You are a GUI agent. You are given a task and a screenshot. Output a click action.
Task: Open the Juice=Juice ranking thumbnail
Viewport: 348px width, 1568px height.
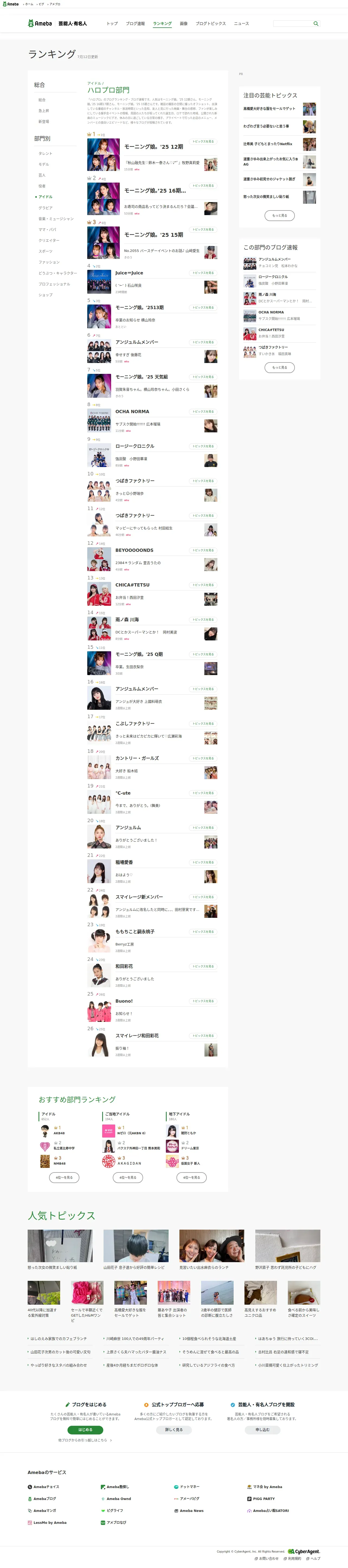pos(99,281)
